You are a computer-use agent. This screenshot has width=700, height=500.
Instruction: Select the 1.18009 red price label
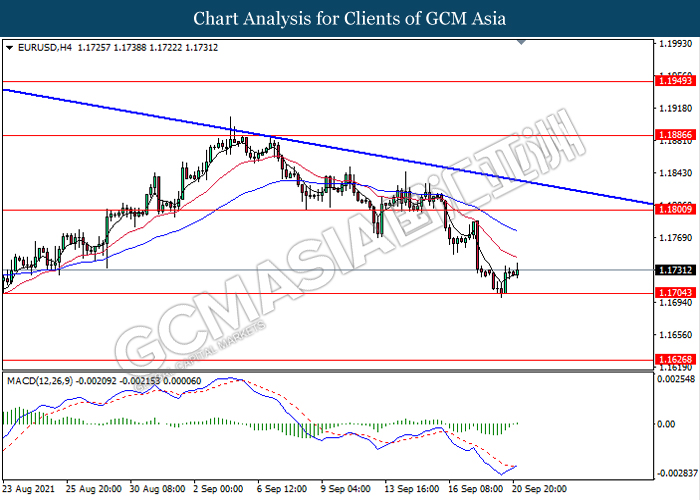(x=675, y=209)
